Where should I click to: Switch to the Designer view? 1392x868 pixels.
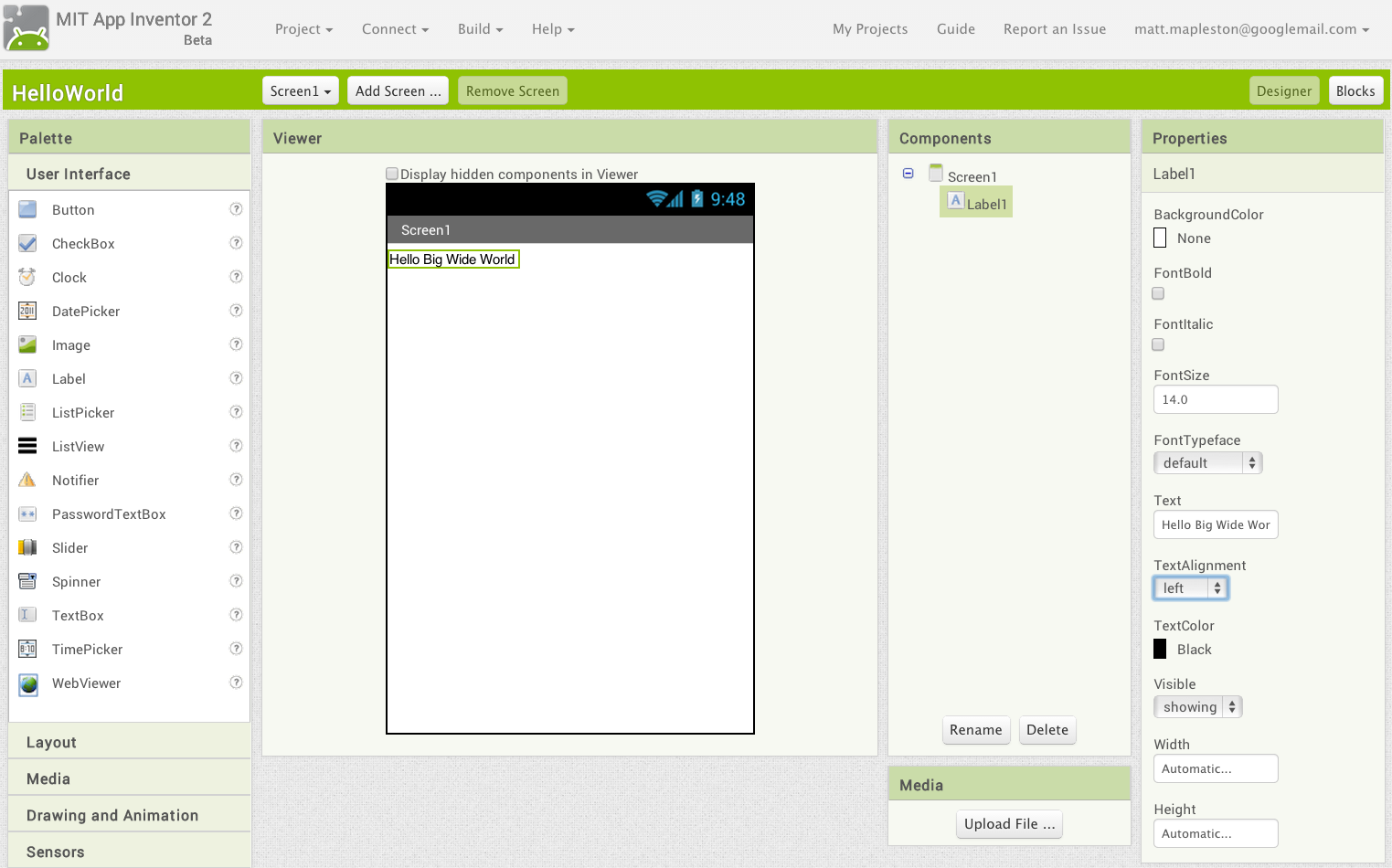pos(1284,90)
